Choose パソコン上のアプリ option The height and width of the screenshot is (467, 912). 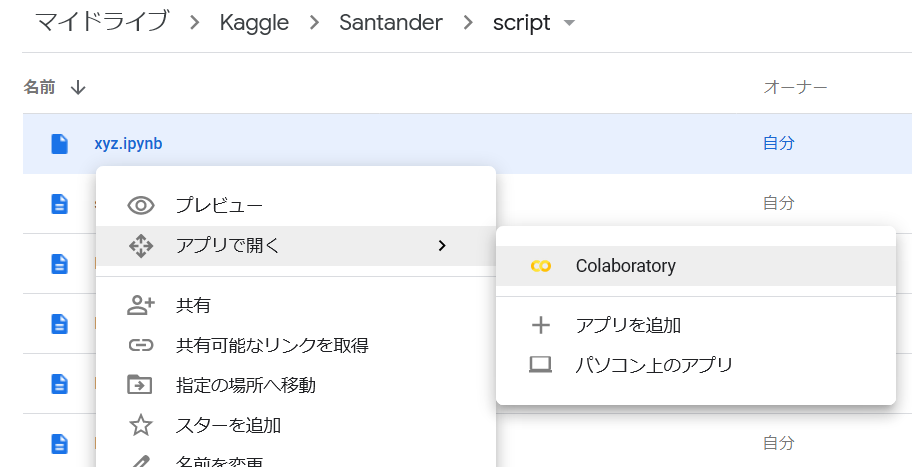point(696,365)
